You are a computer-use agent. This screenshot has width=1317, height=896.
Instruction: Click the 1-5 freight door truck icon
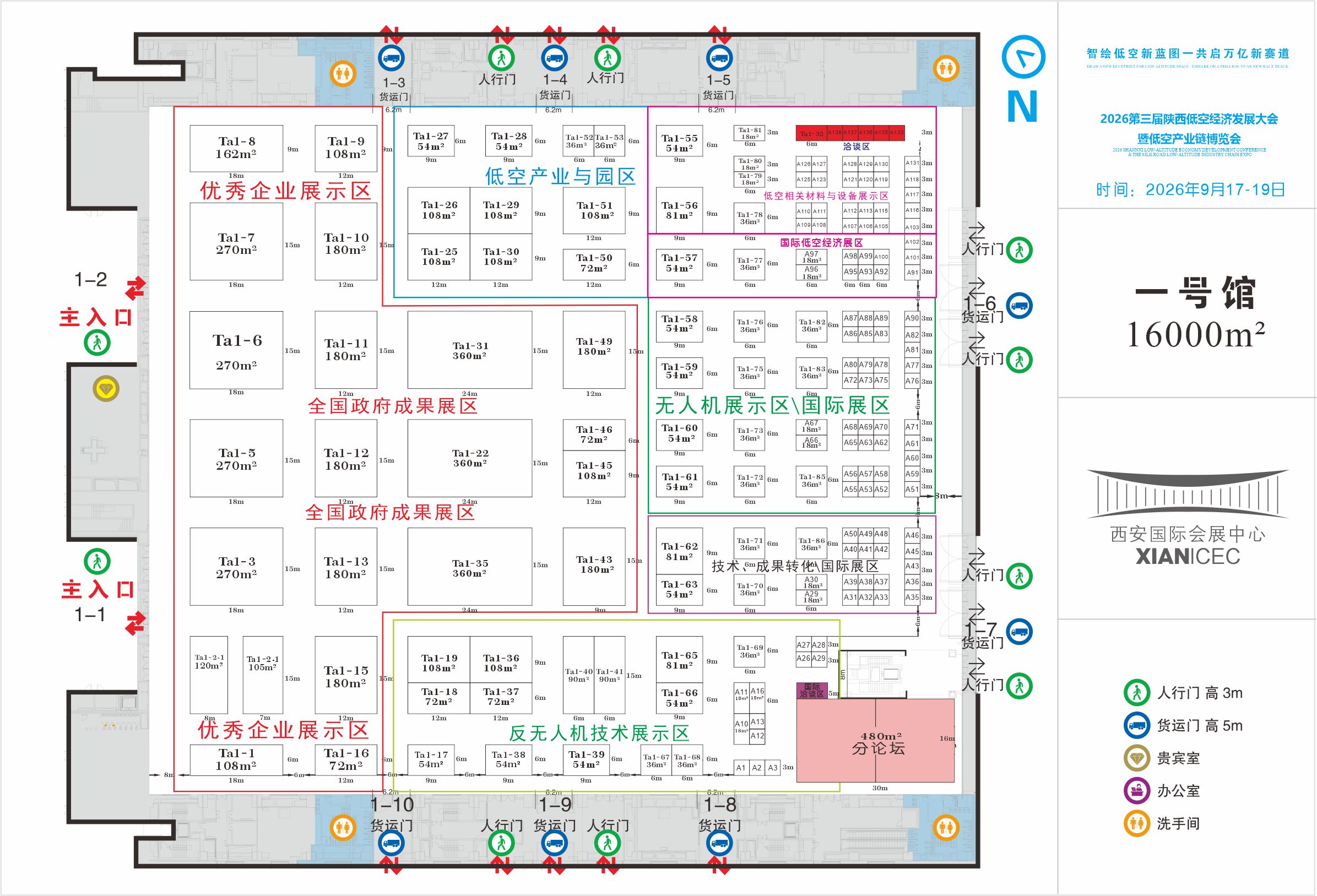[719, 58]
